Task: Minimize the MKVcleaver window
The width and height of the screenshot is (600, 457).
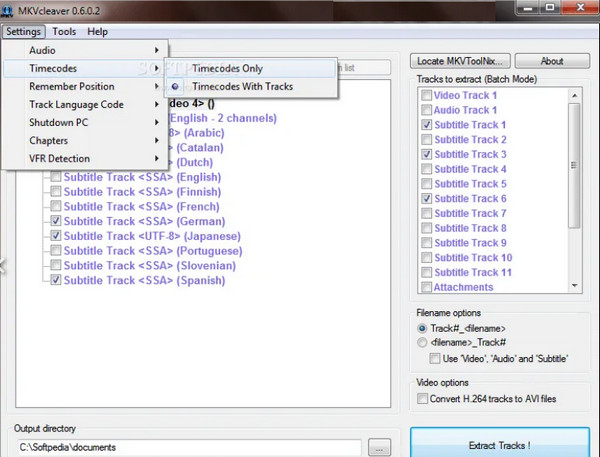Action: [528, 8]
